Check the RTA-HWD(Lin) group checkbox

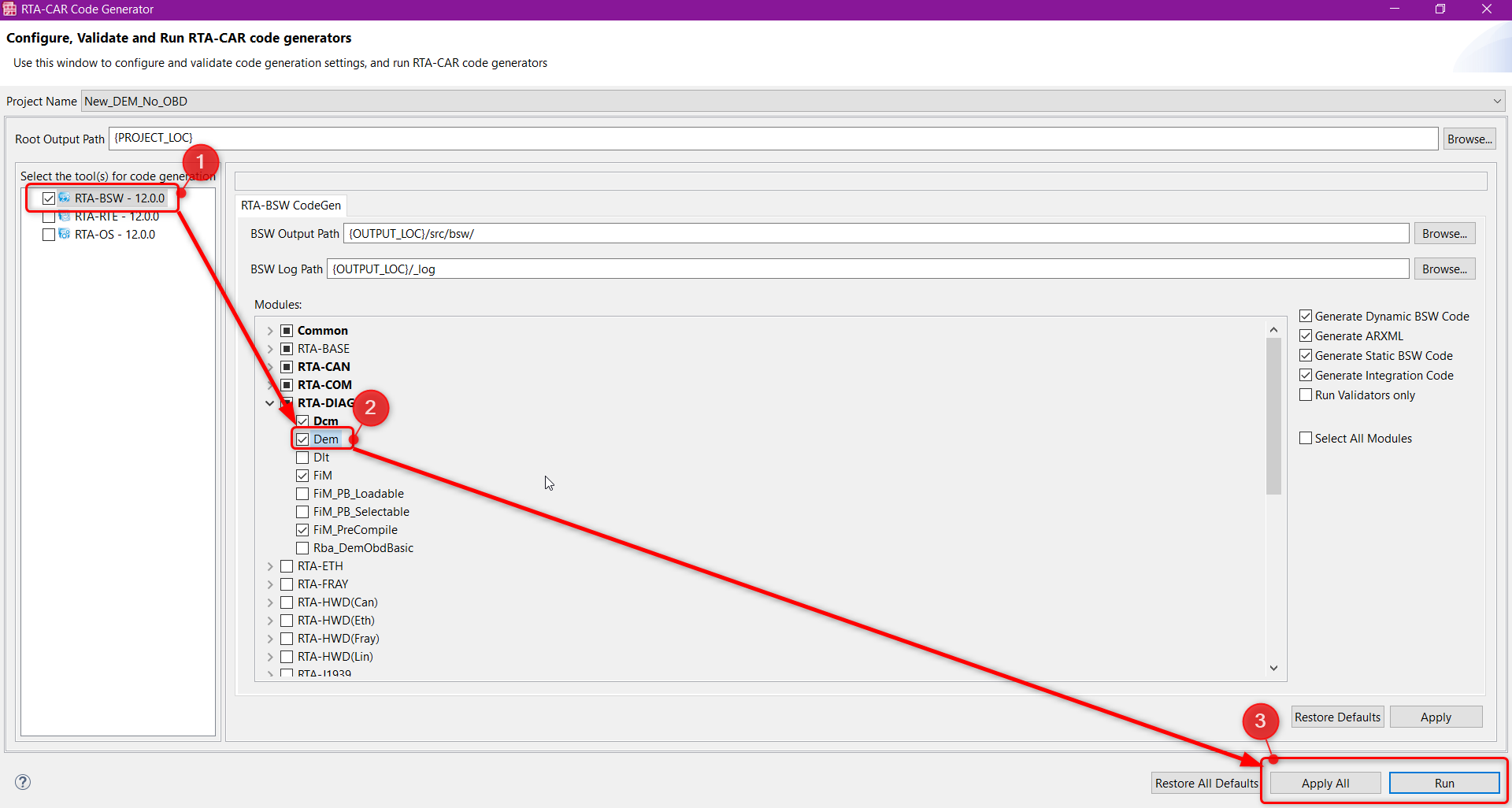287,657
